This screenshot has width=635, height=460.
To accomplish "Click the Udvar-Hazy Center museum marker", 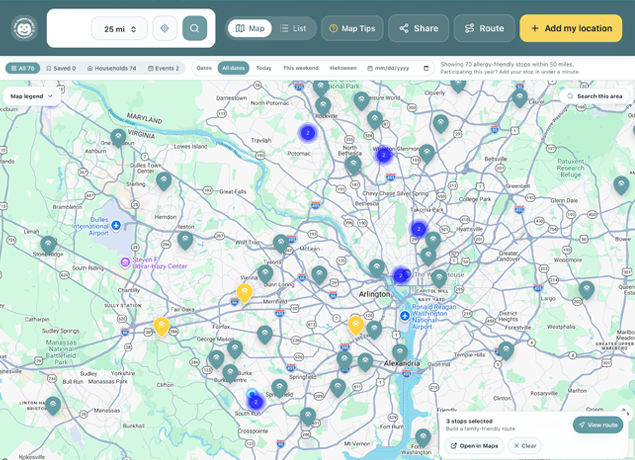I will pyautogui.click(x=125, y=262).
